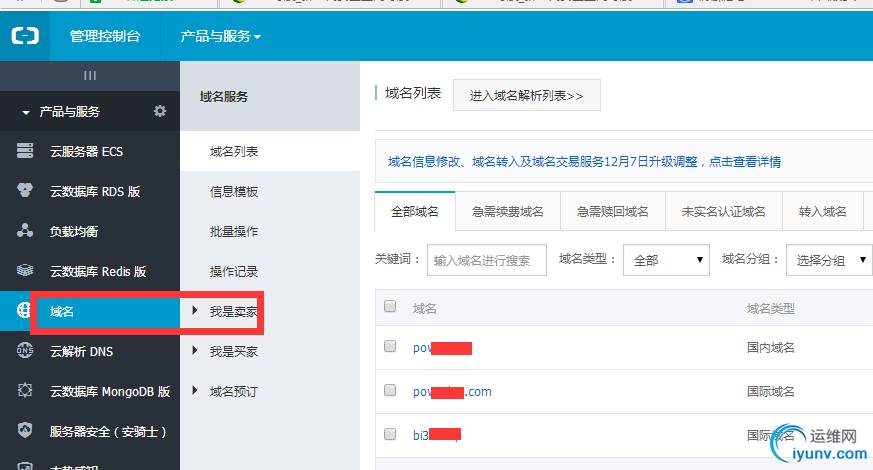Switch to 未实名认证域名 tab

point(724,212)
